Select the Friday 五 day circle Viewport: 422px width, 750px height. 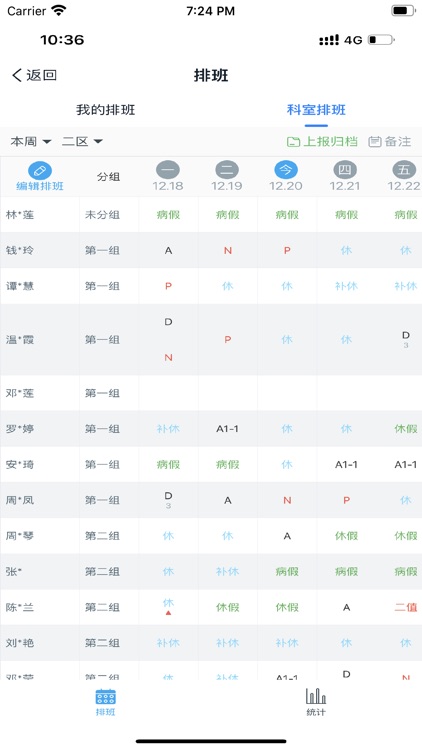[404, 170]
